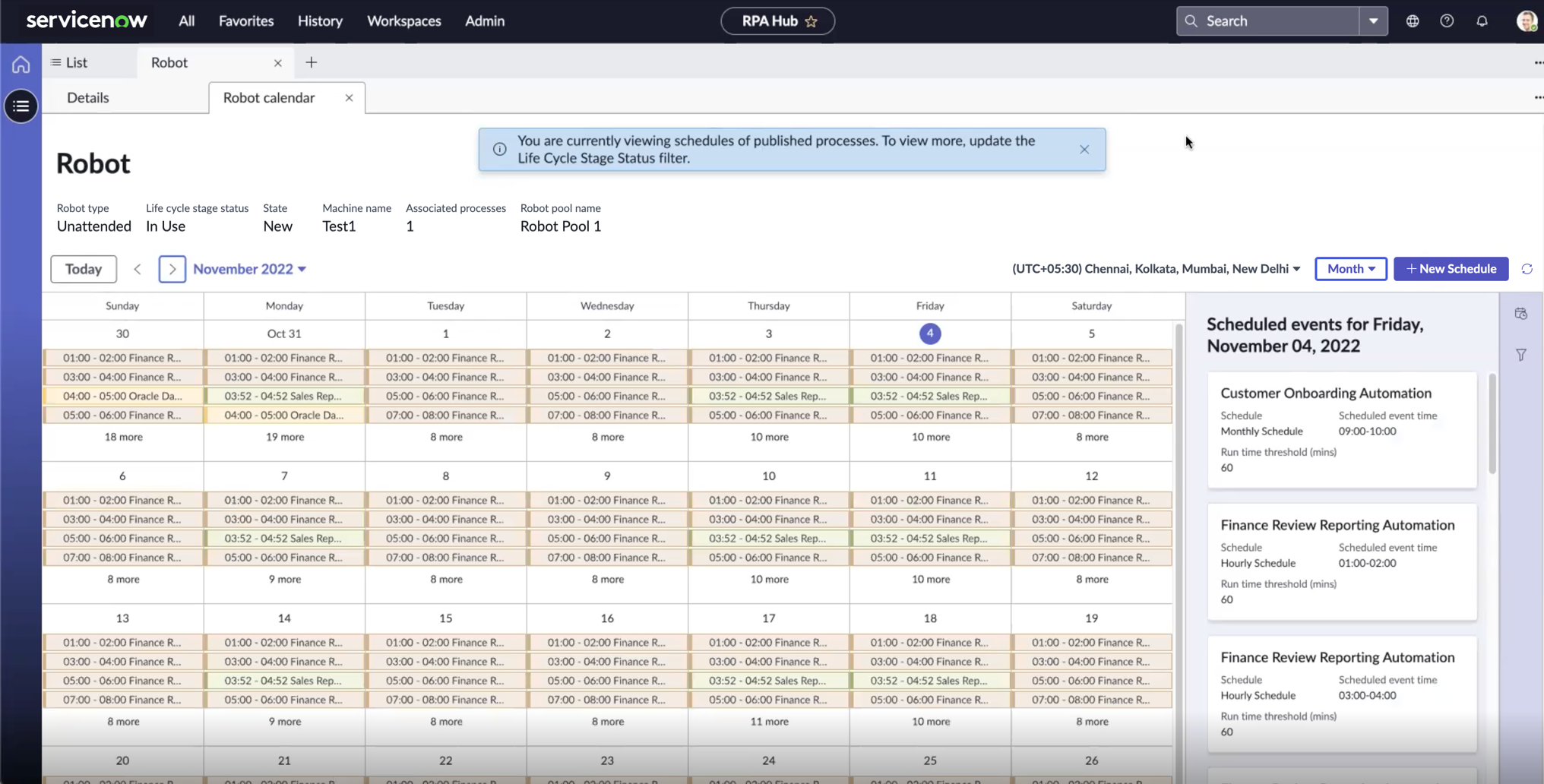1544x784 pixels.
Task: Favorite RPA Hub with the star icon
Action: click(812, 21)
